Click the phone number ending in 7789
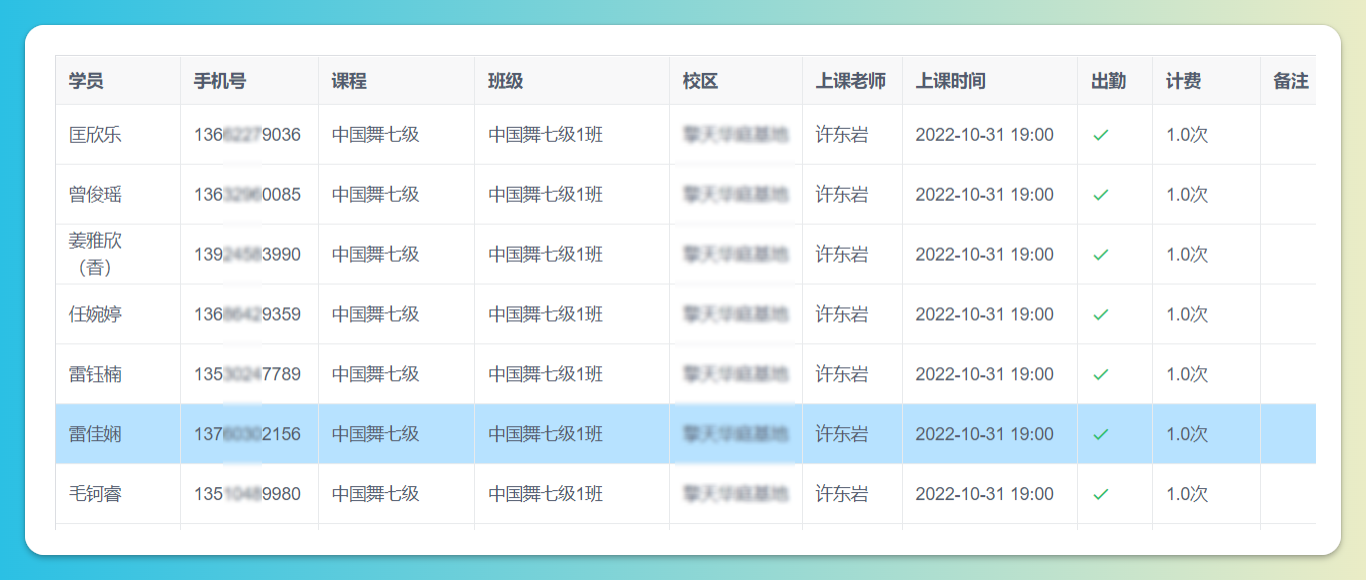This screenshot has width=1366, height=580. click(247, 375)
